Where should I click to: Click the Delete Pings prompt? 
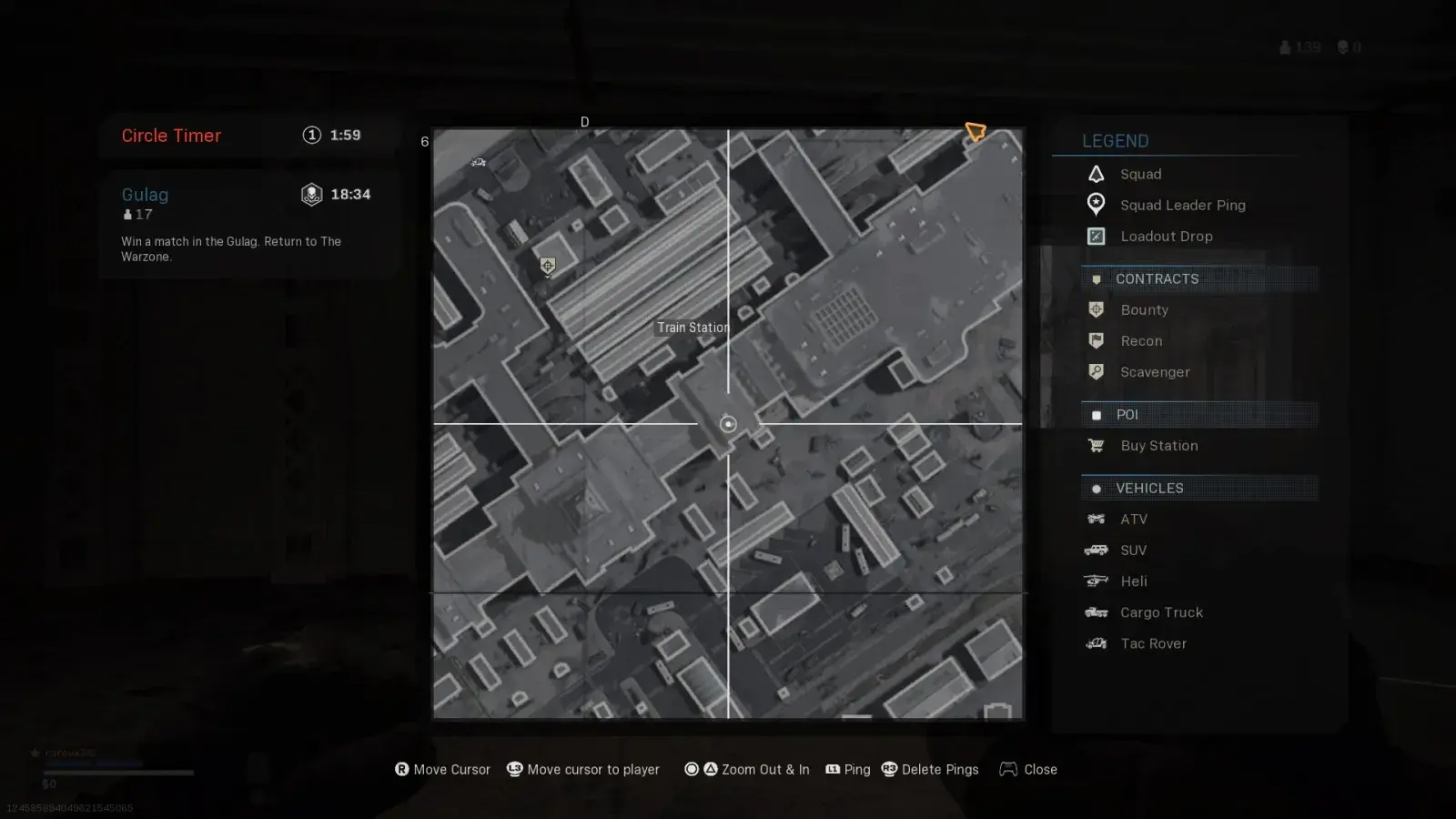930,770
